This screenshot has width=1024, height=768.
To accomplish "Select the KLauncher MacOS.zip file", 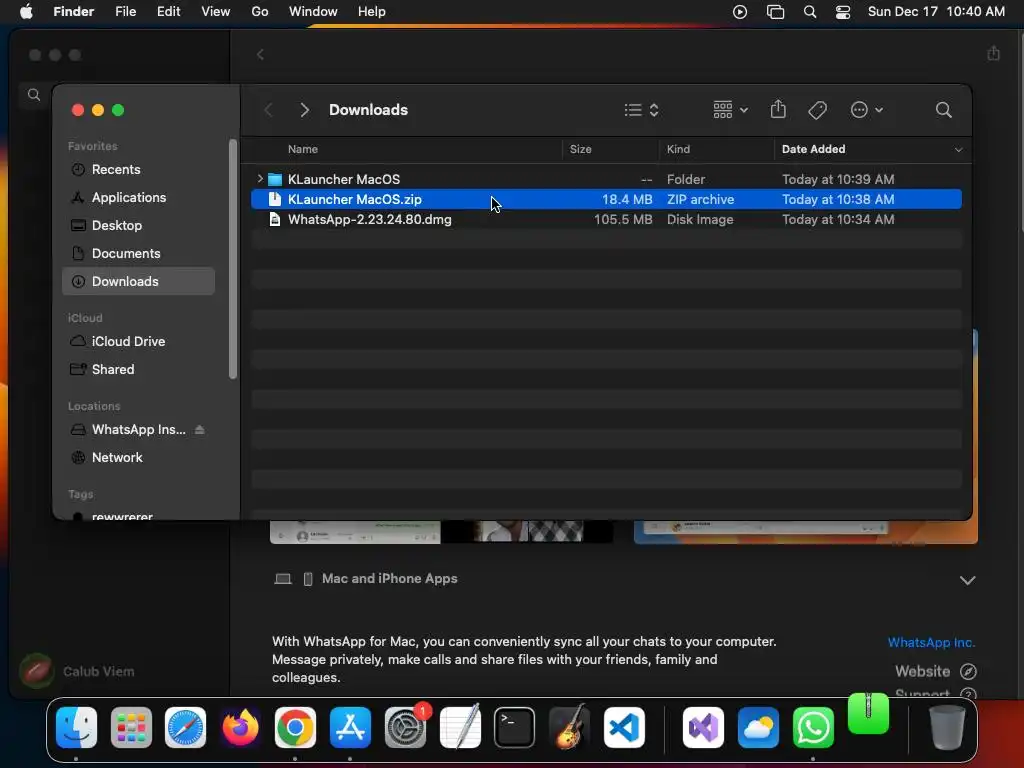I will coord(606,199).
